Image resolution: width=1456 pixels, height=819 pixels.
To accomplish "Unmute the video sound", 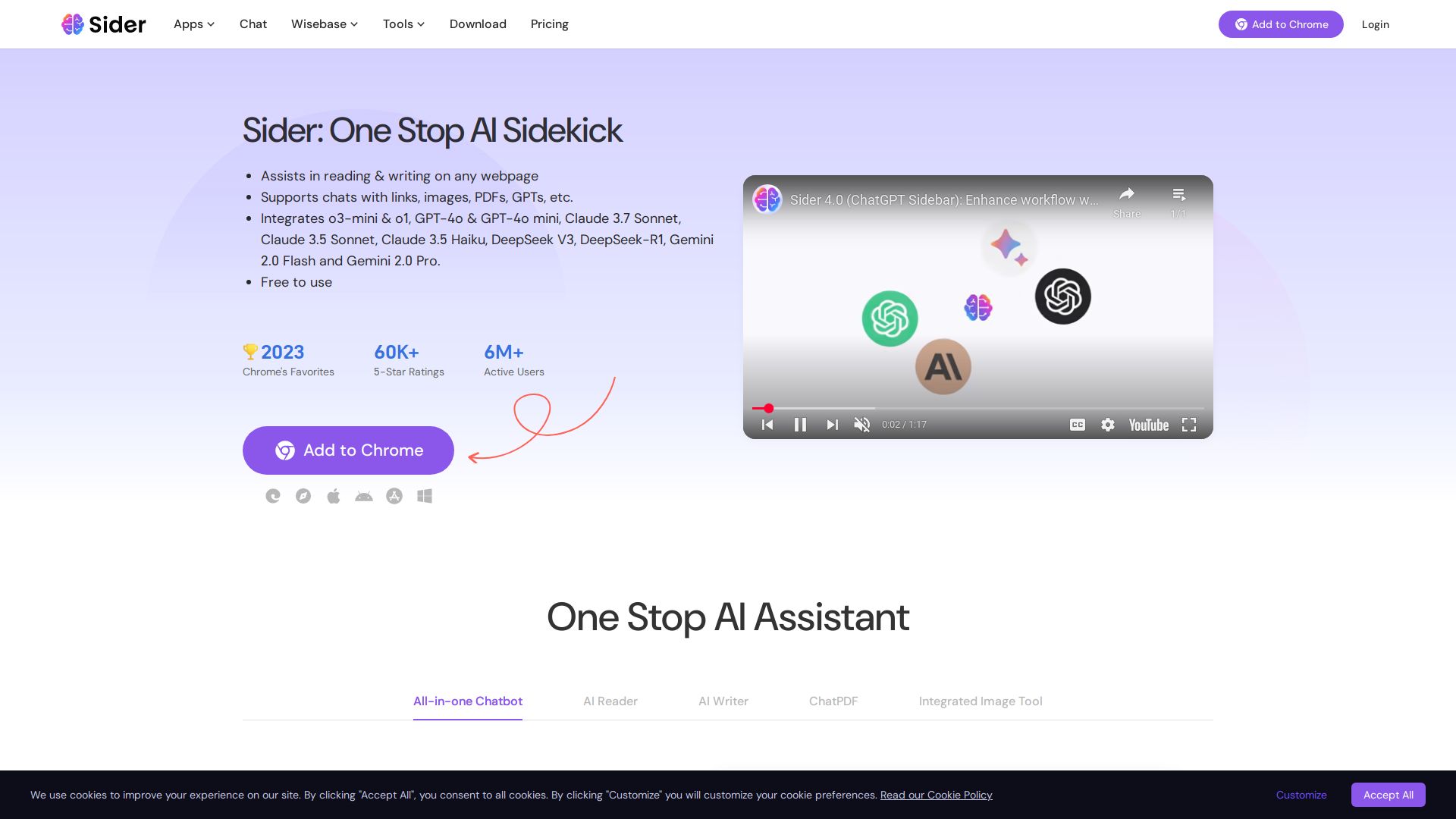I will [x=862, y=425].
